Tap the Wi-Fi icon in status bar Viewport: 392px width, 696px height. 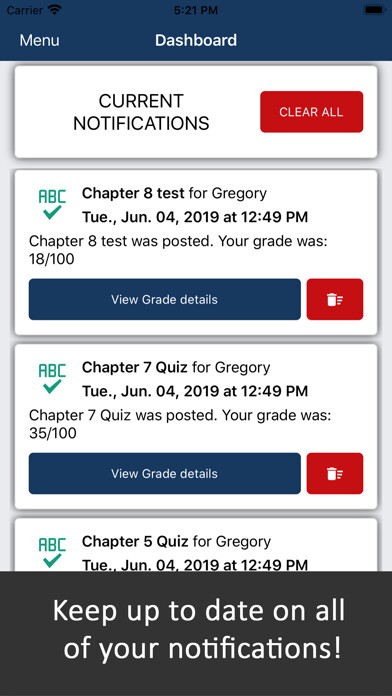click(55, 10)
